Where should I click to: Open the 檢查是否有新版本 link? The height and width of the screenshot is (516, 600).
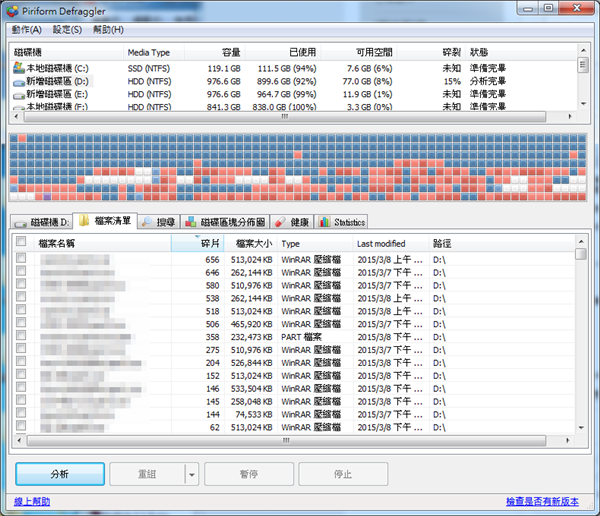click(544, 502)
